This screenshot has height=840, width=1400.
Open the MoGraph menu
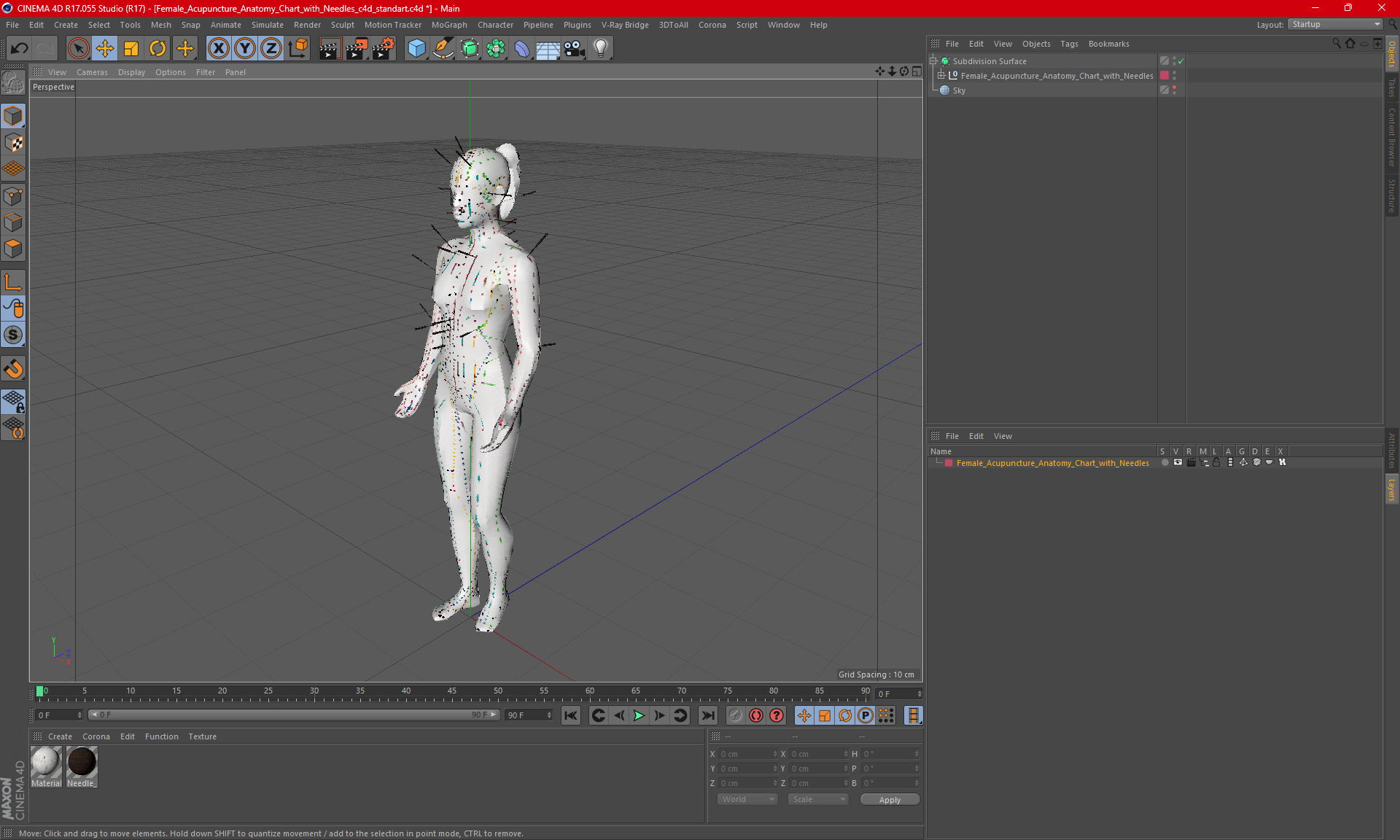coord(449,25)
